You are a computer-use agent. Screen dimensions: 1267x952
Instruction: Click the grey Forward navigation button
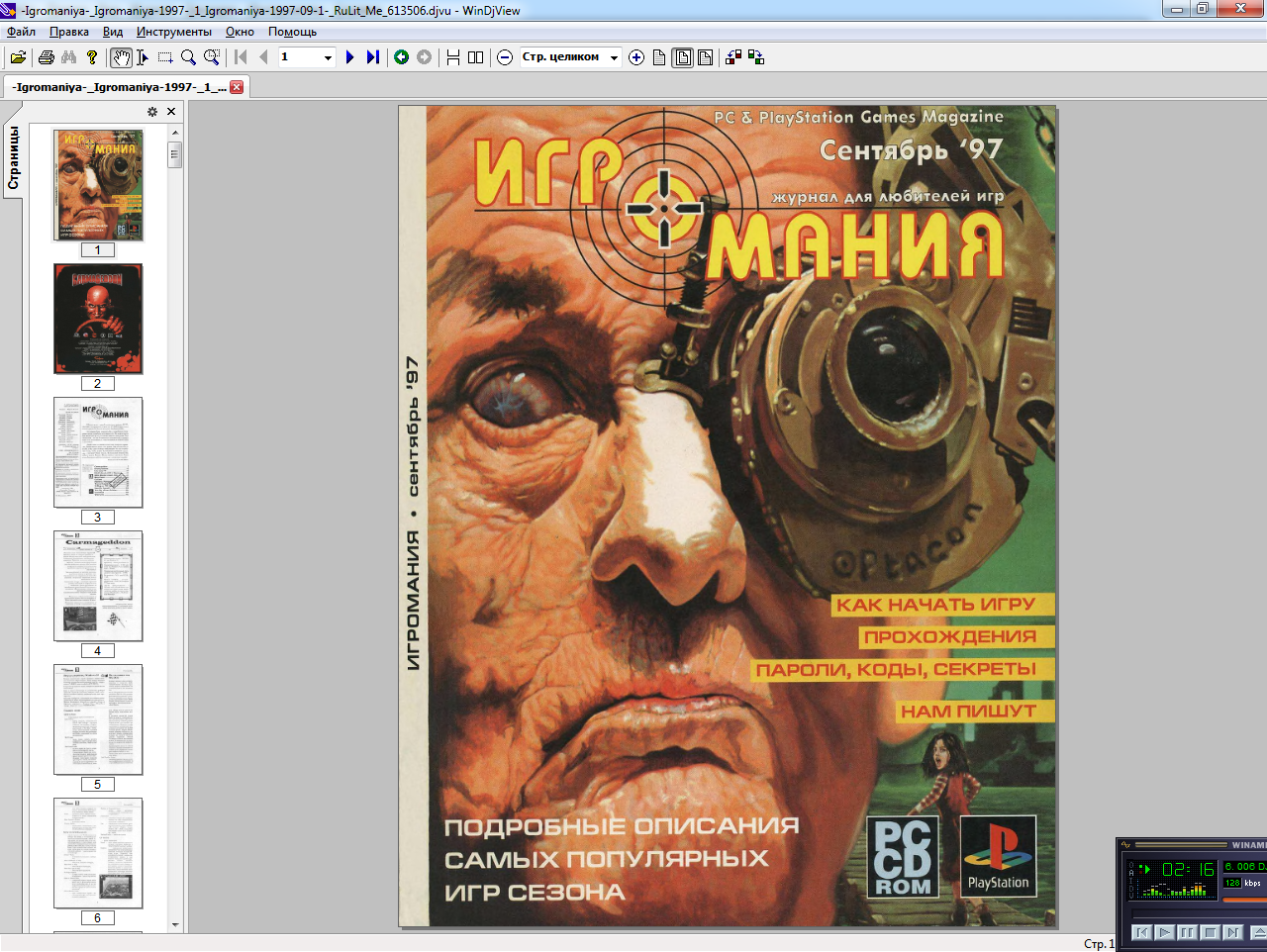pos(424,57)
